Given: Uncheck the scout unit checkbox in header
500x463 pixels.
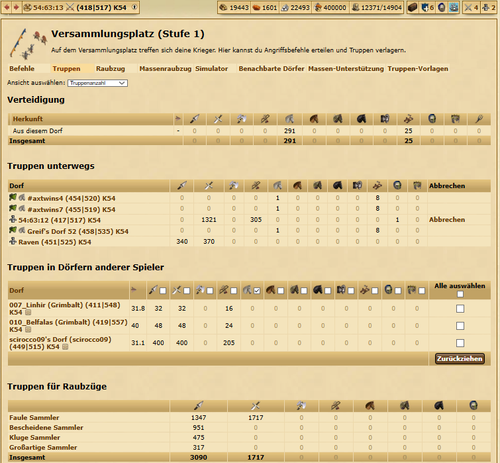Looking at the screenshot, I should [257, 291].
